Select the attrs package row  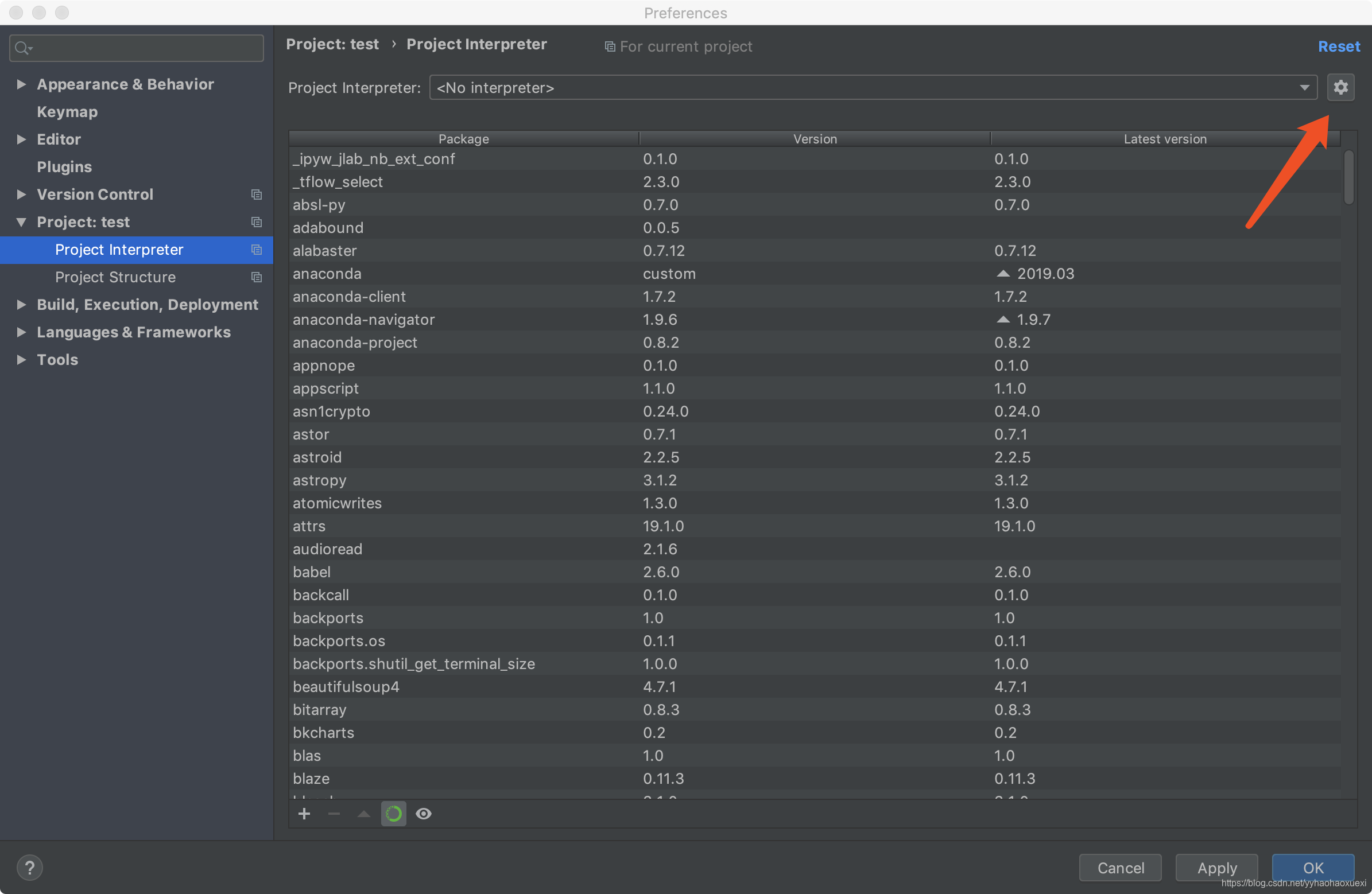click(815, 526)
